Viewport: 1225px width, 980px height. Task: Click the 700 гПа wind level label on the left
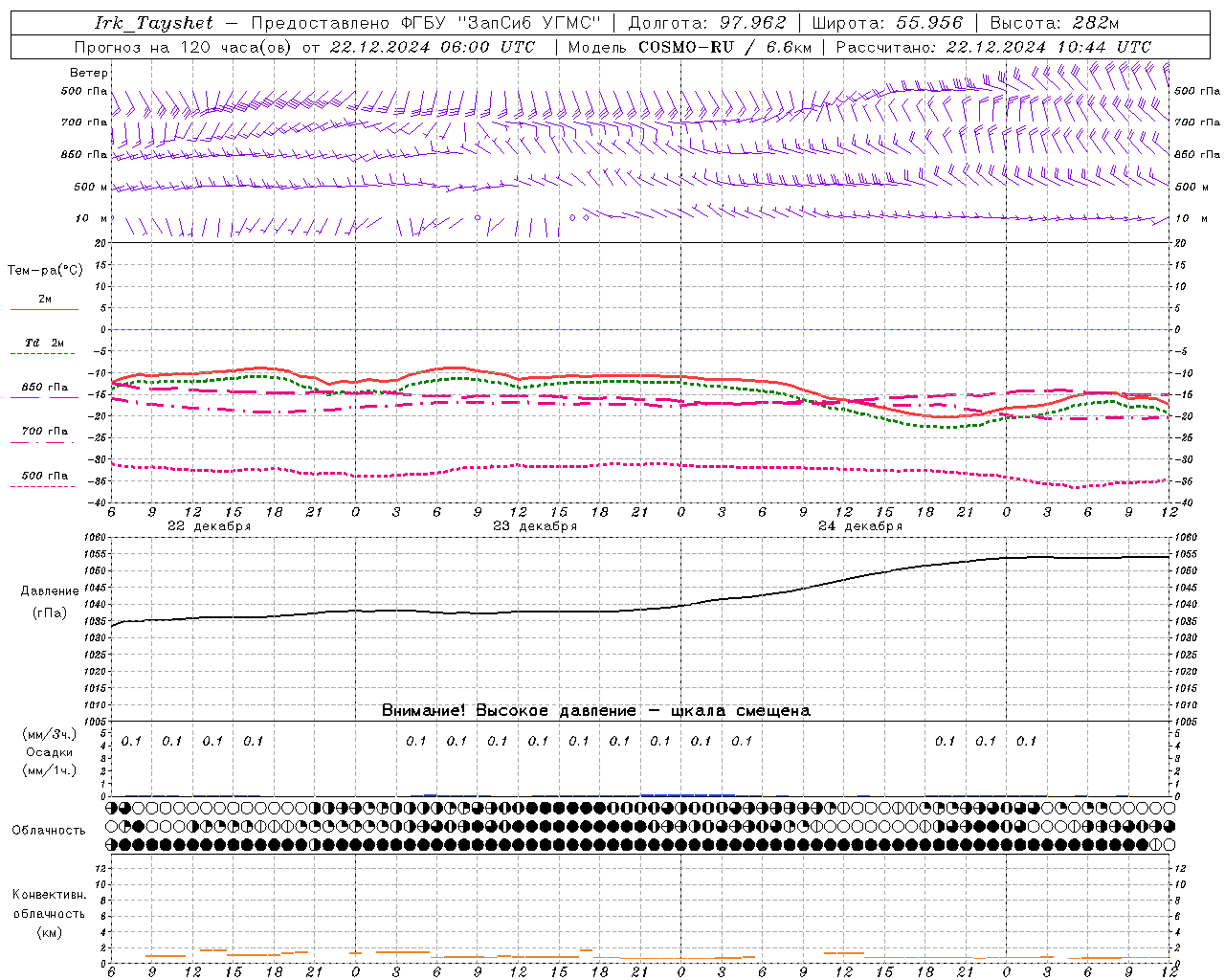pyautogui.click(x=84, y=122)
